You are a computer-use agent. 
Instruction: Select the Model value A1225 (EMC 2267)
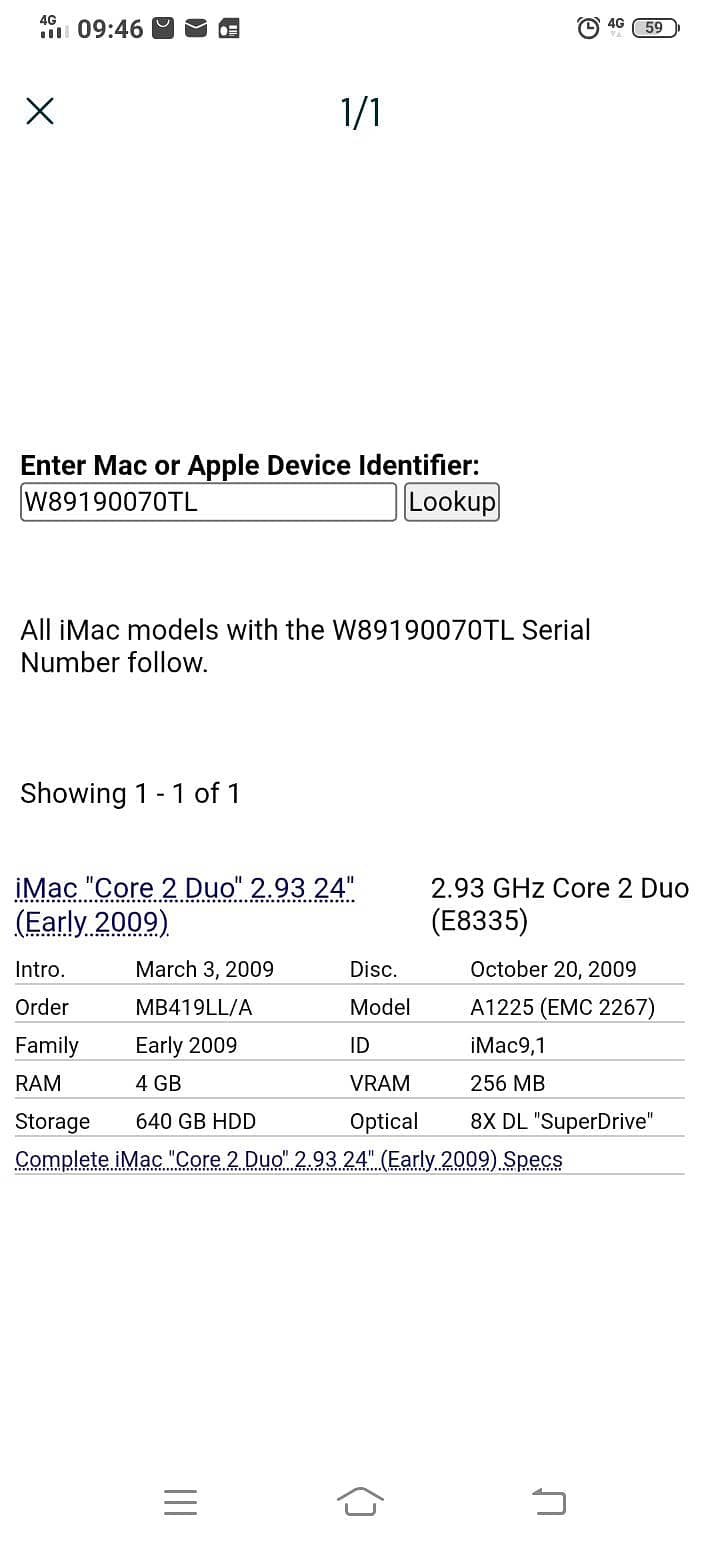tap(560, 1007)
